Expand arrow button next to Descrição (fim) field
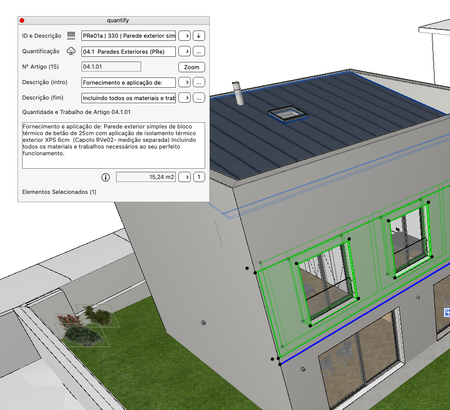450x410 pixels. click(184, 98)
